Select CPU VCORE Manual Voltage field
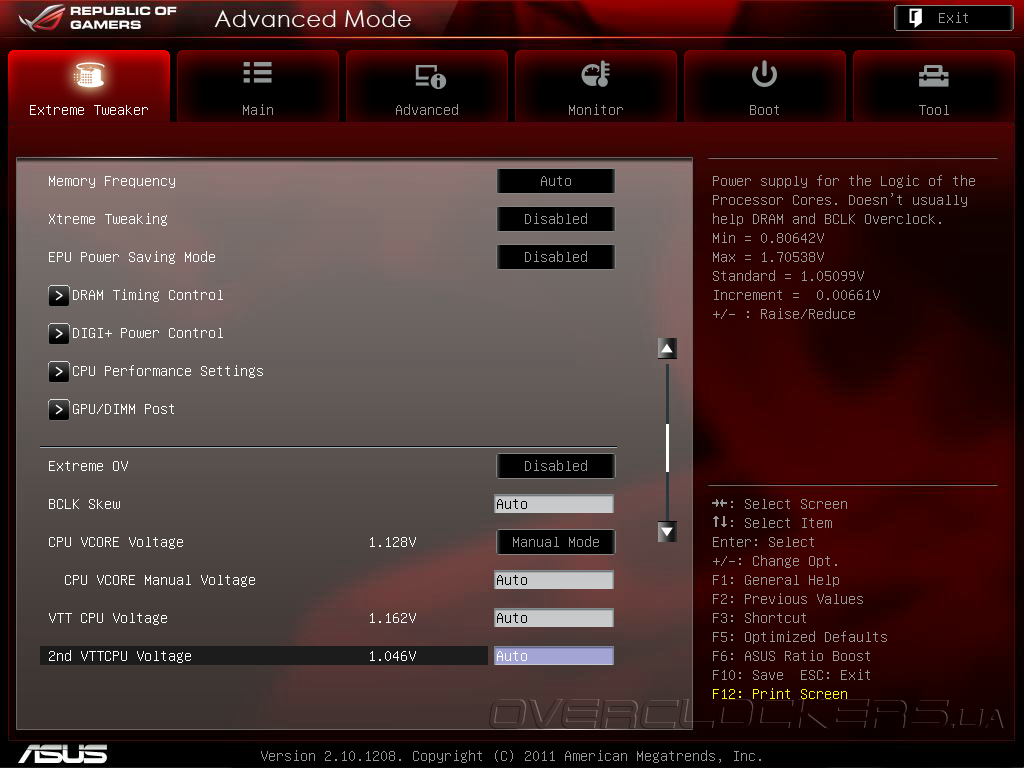The image size is (1024, 768). (554, 579)
